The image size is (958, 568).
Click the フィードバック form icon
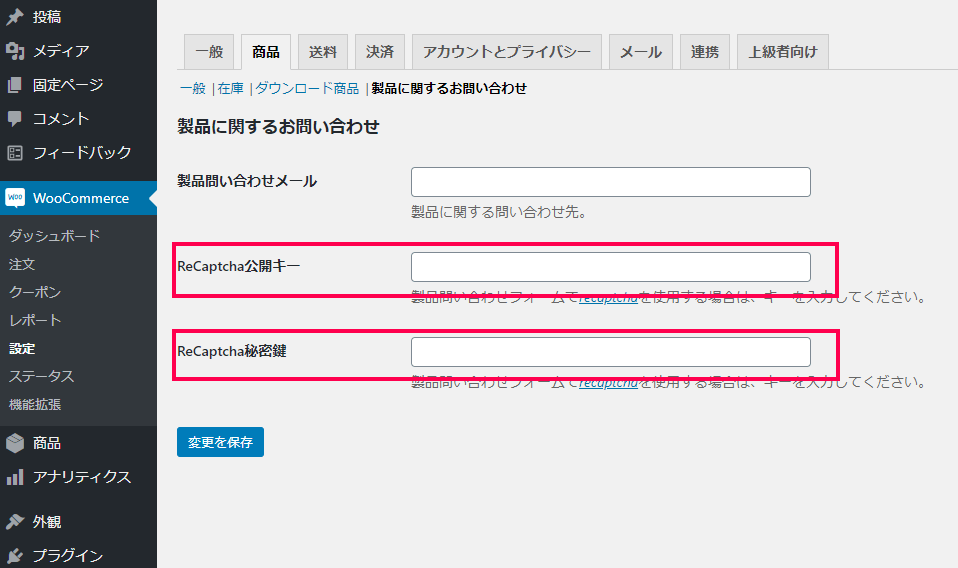click(15, 153)
